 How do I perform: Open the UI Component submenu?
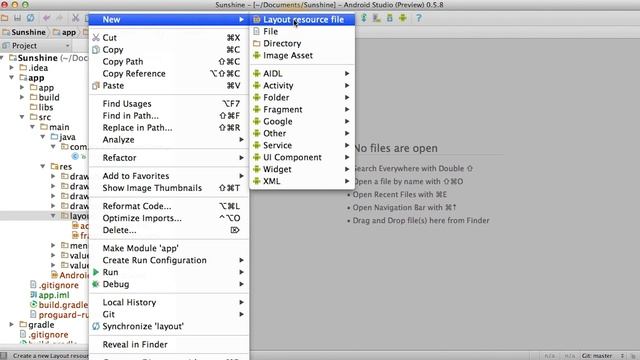[302, 157]
